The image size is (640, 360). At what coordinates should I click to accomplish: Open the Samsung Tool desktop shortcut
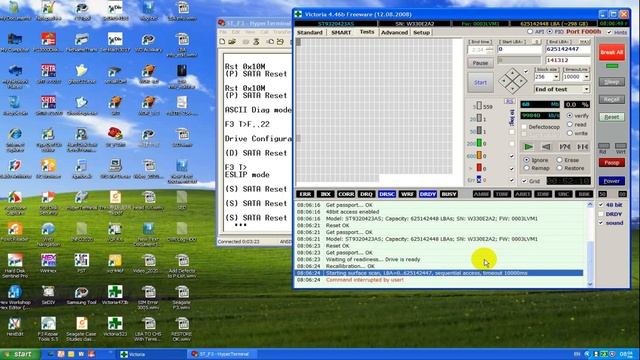[81, 295]
